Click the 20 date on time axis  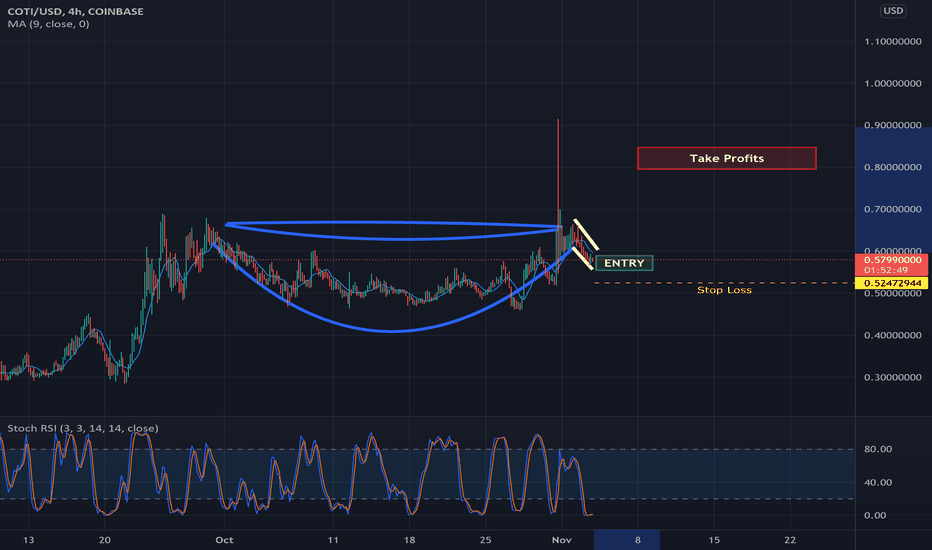[x=105, y=540]
